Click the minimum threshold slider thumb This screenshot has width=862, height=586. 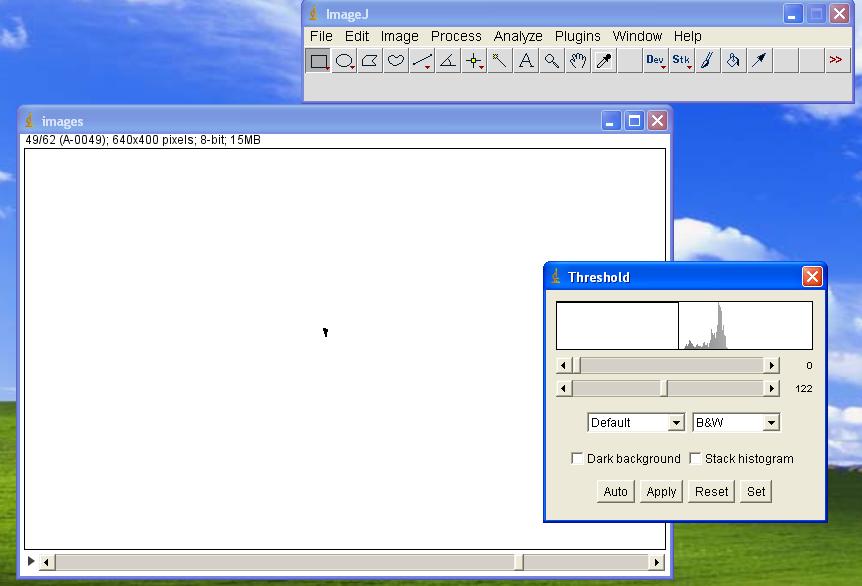(x=576, y=365)
